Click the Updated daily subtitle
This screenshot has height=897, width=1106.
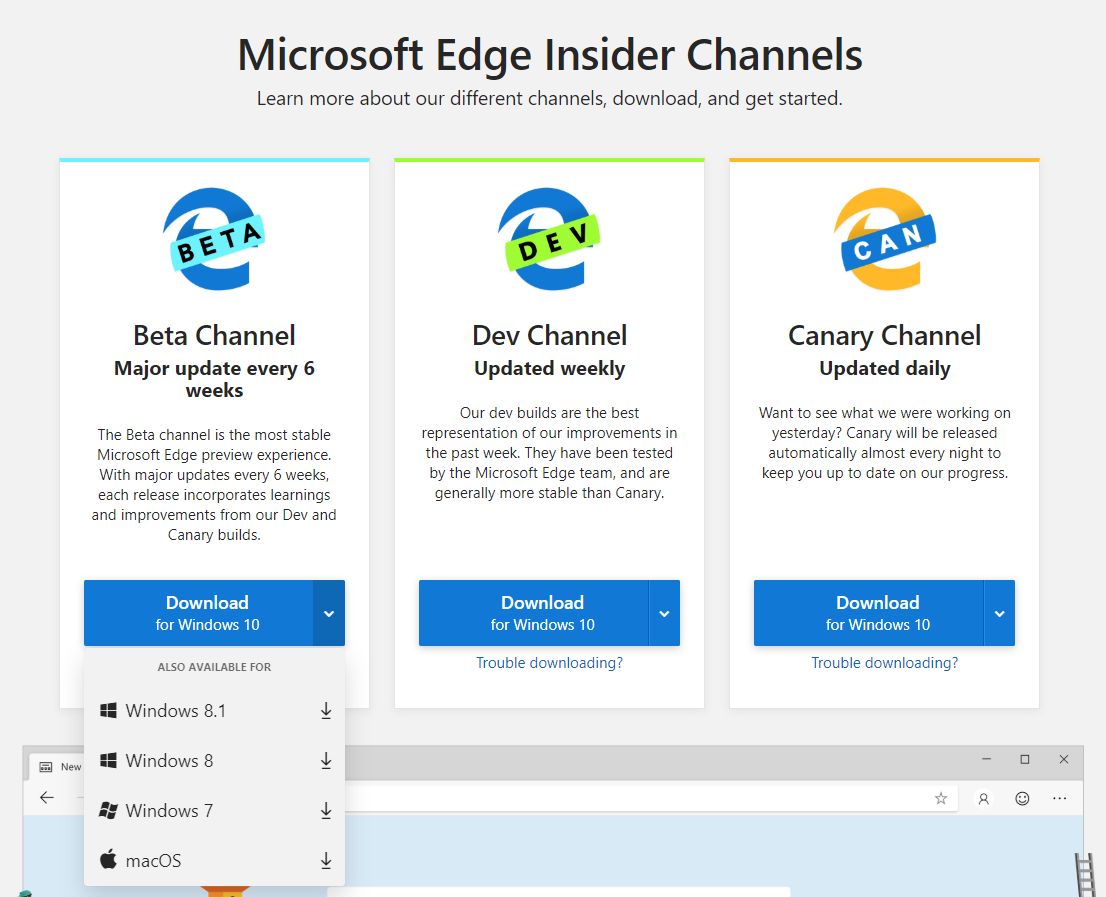coord(885,369)
